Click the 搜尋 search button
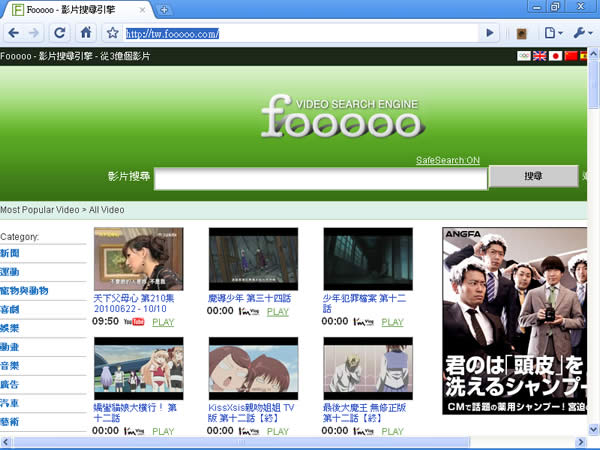 (x=533, y=176)
